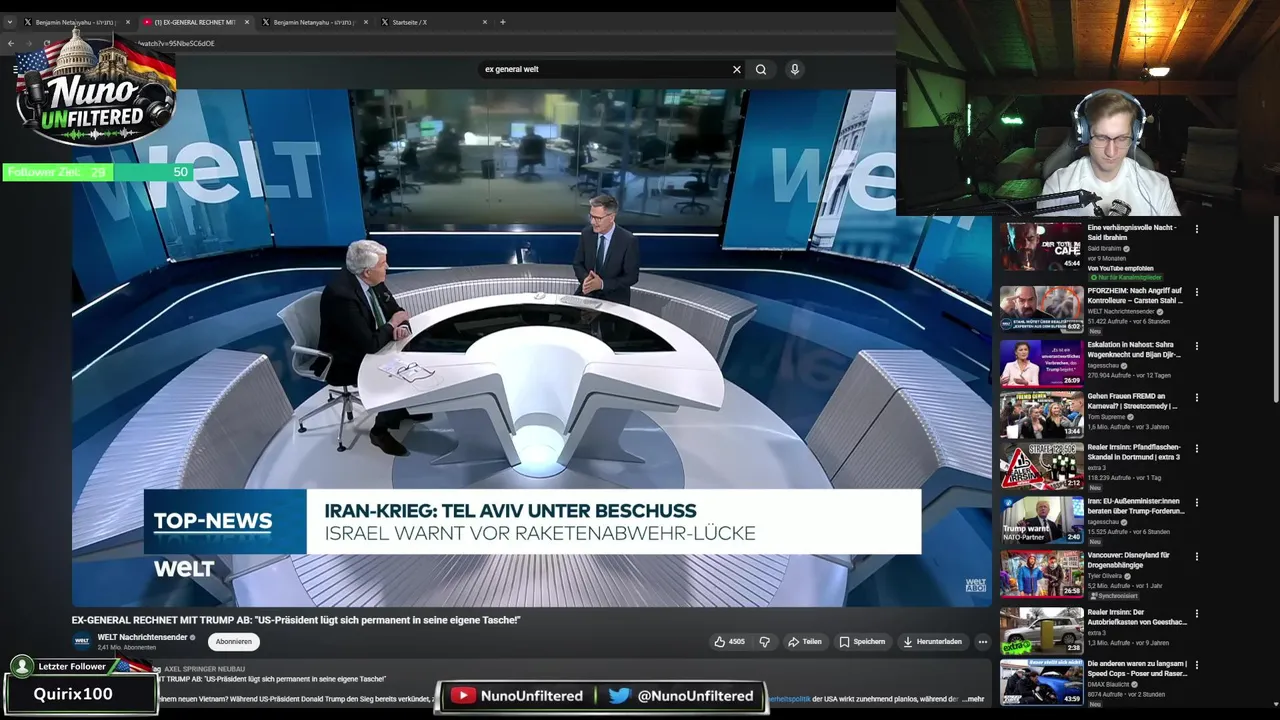Open the WELT Nachrichtensender channel name link

point(142,637)
